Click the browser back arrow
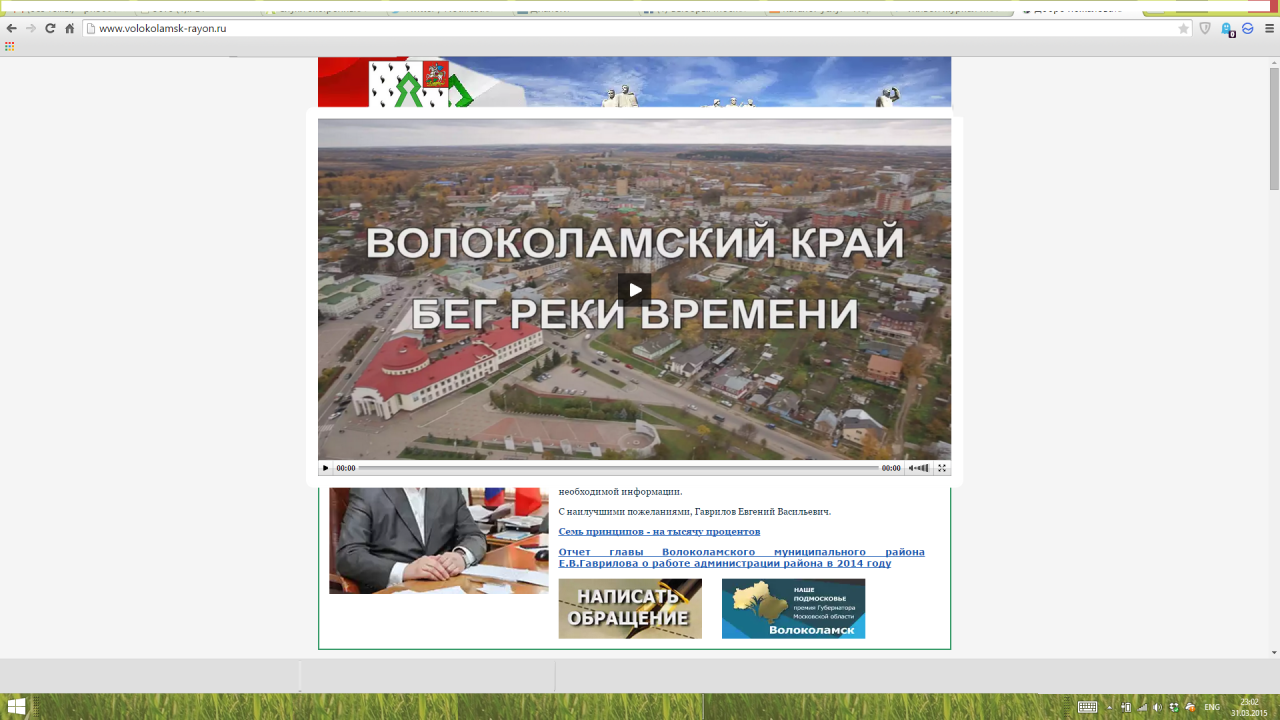1280x720 pixels. (12, 28)
